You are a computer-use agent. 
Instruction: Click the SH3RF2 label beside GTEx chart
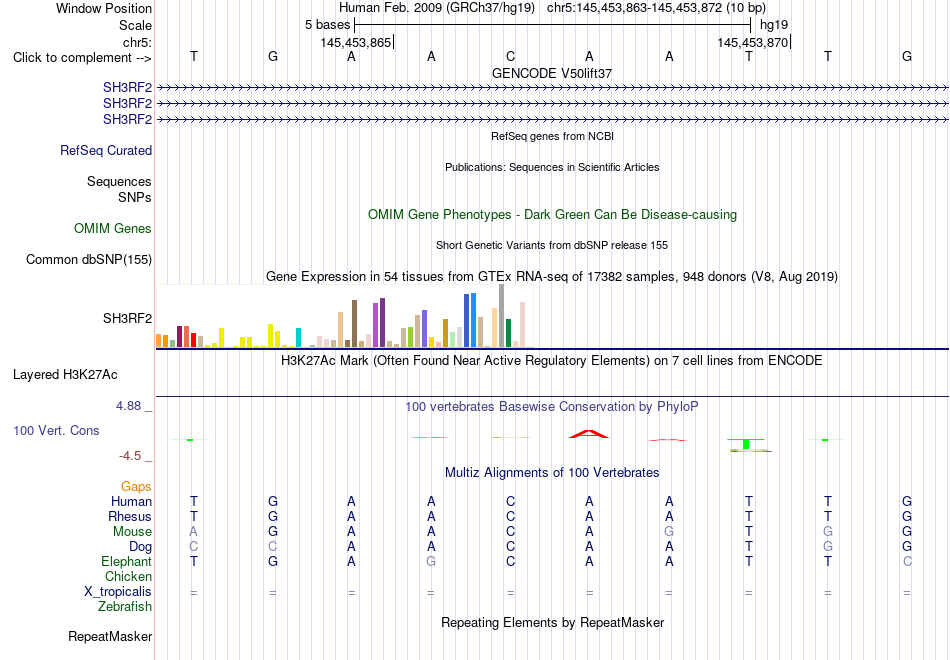(x=127, y=318)
